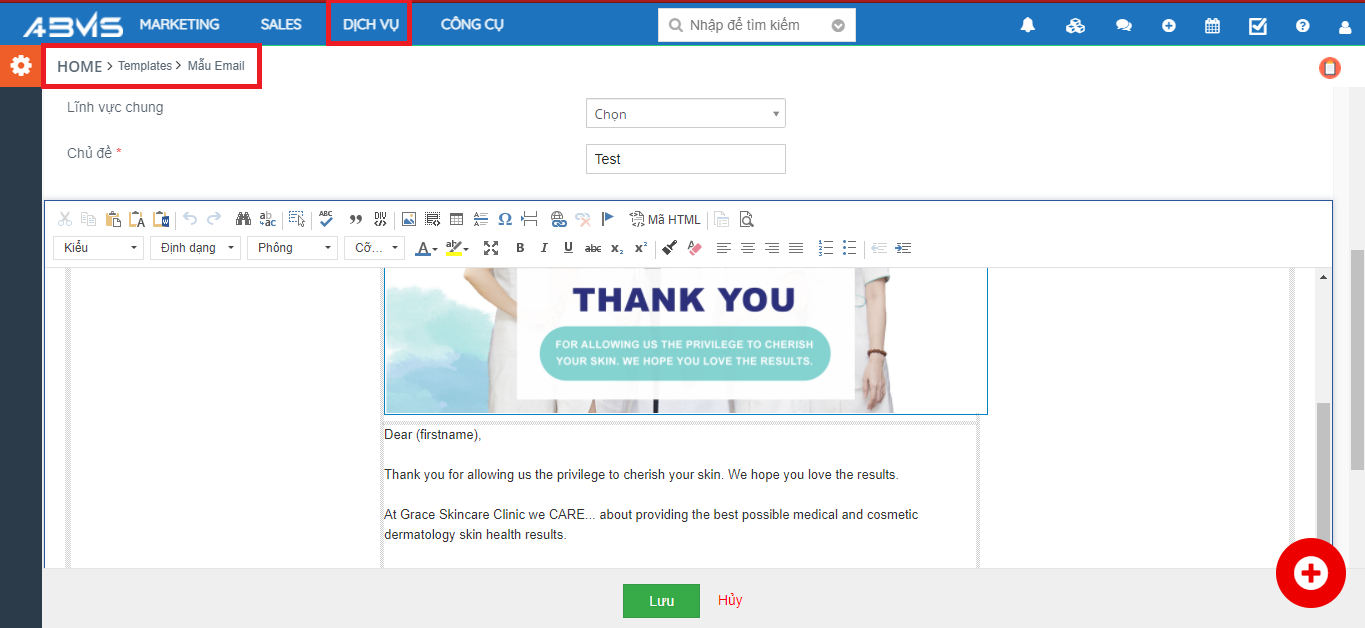1365x628 pixels.
Task: Open the orange settings gear in sidebar
Action: pos(20,66)
